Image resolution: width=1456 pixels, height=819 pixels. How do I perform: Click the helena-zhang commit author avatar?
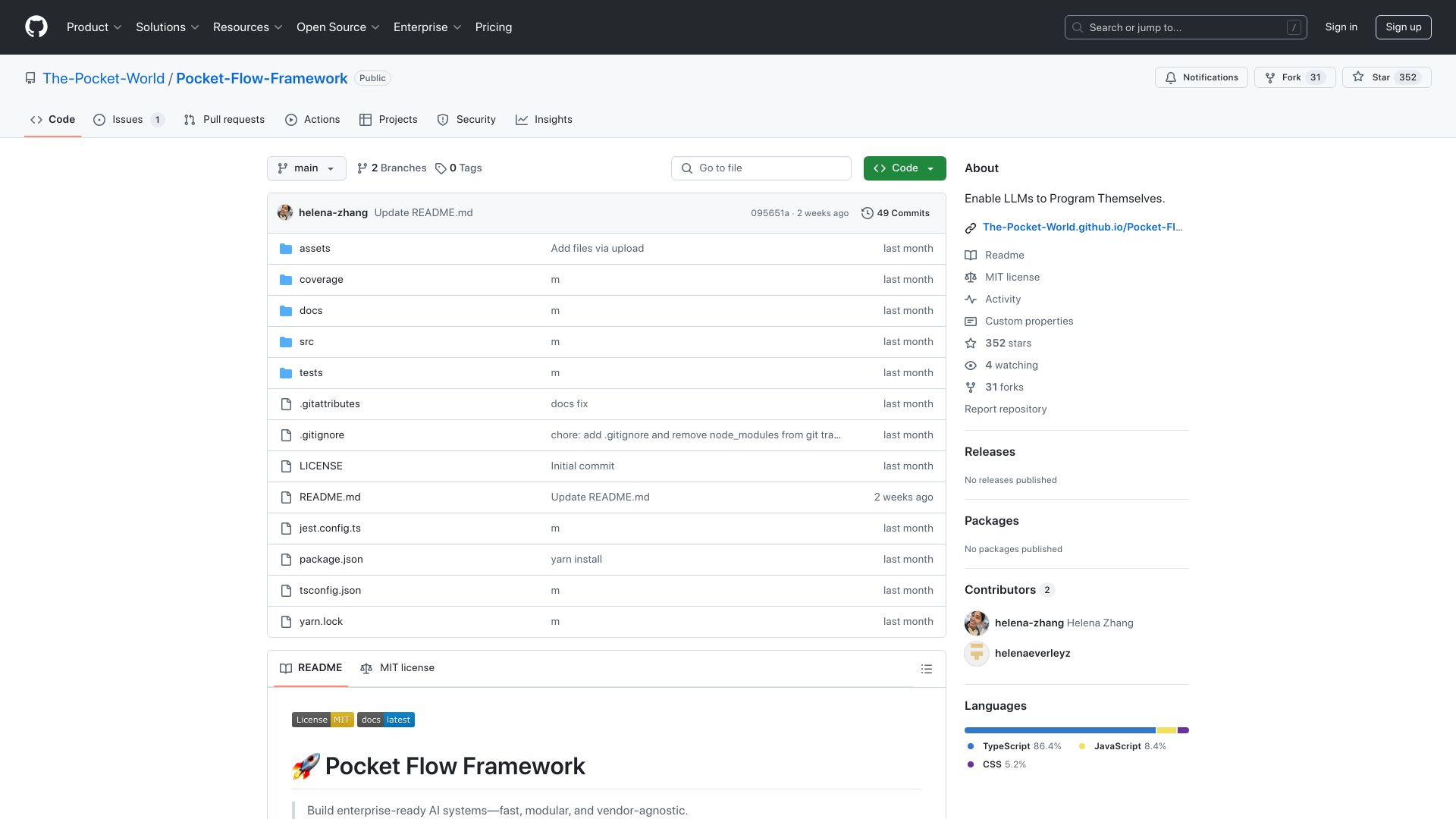285,212
